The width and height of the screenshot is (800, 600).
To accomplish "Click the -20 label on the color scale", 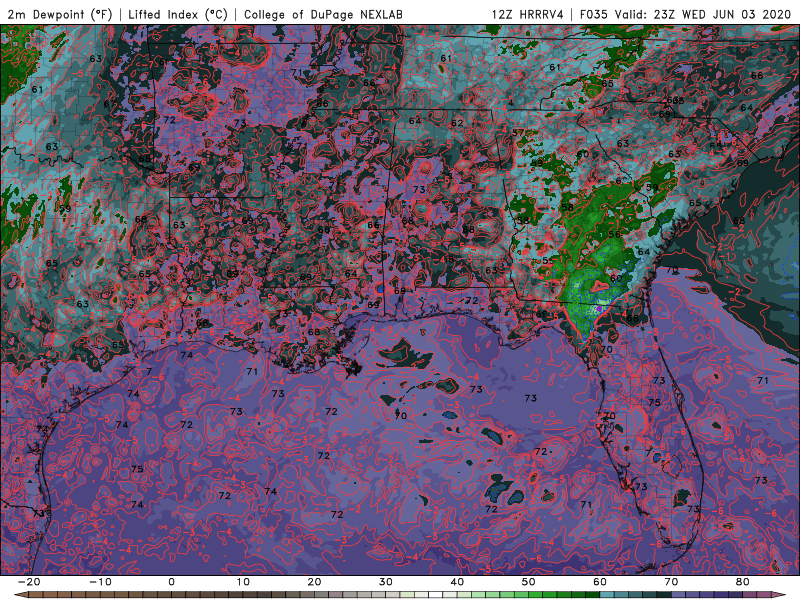I will point(29,582).
